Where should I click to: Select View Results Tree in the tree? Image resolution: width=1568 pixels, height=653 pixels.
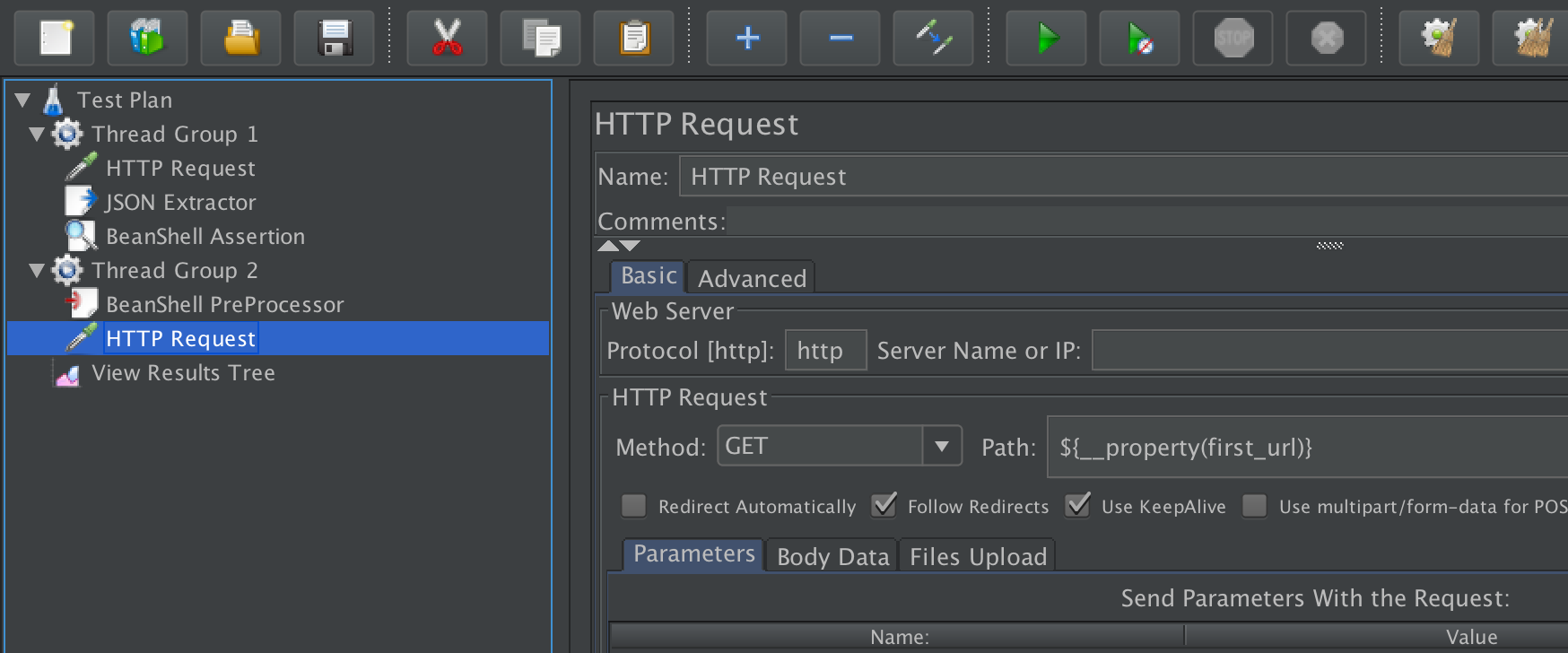(183, 373)
